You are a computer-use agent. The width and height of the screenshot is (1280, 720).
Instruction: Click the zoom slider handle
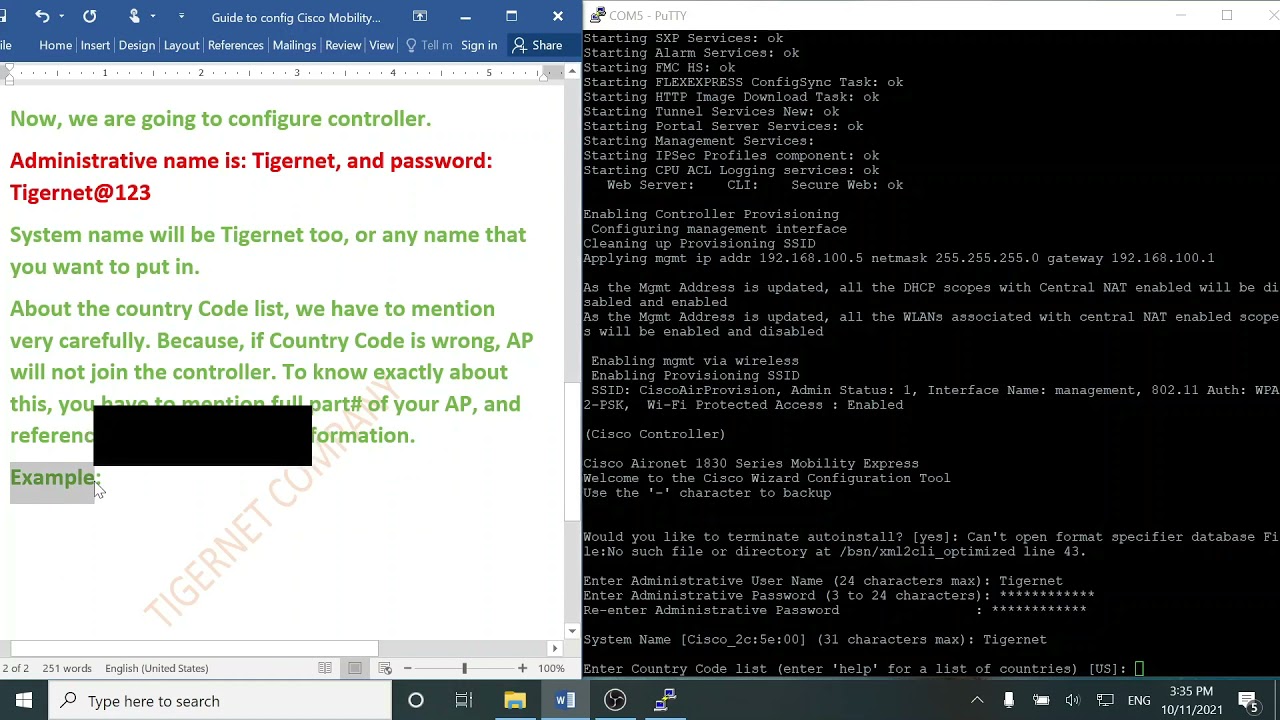click(x=464, y=668)
